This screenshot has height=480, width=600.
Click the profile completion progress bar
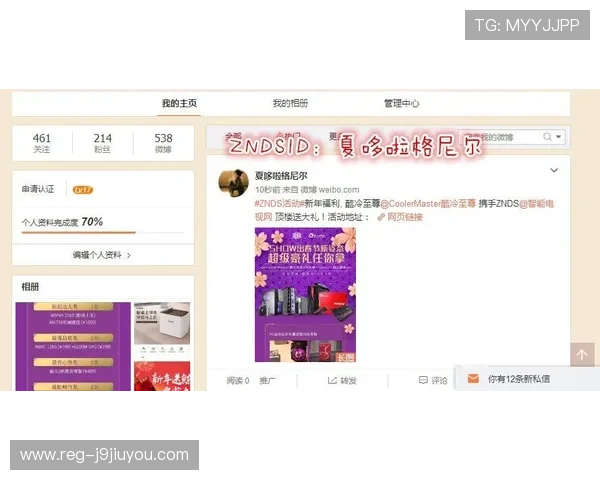103,232
